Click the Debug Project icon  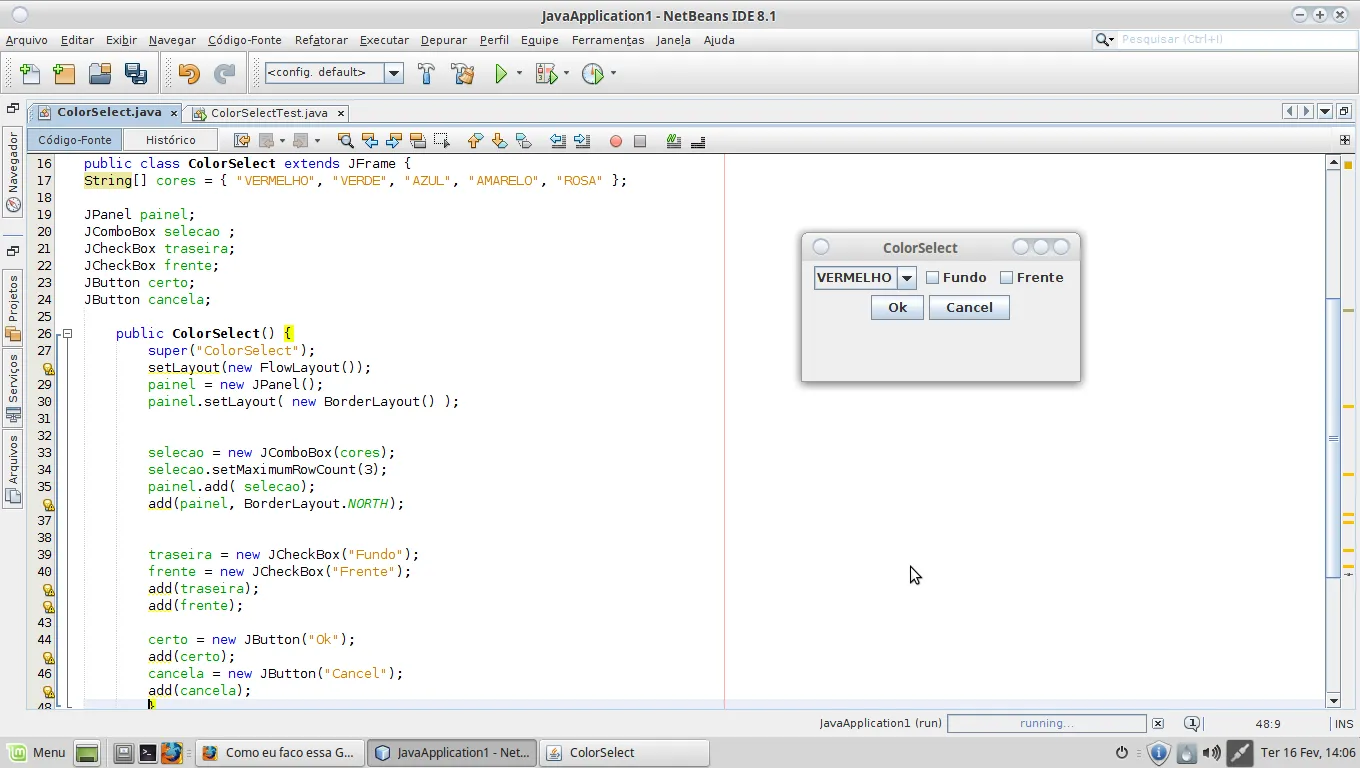(546, 74)
